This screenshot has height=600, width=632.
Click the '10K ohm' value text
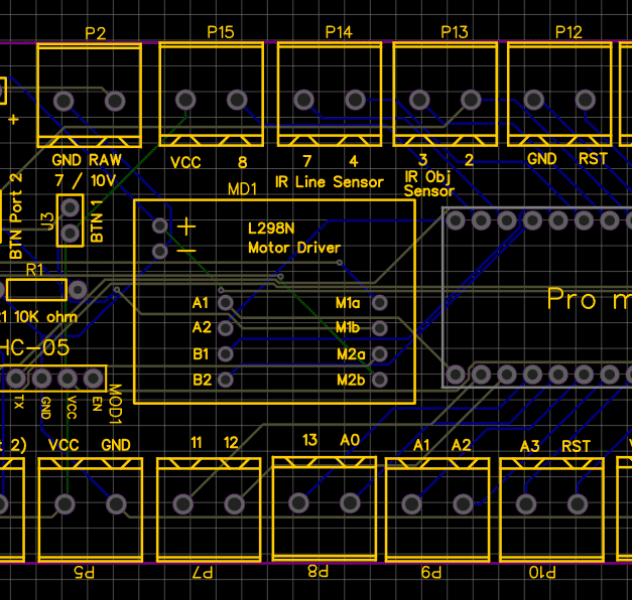[x=46, y=317]
